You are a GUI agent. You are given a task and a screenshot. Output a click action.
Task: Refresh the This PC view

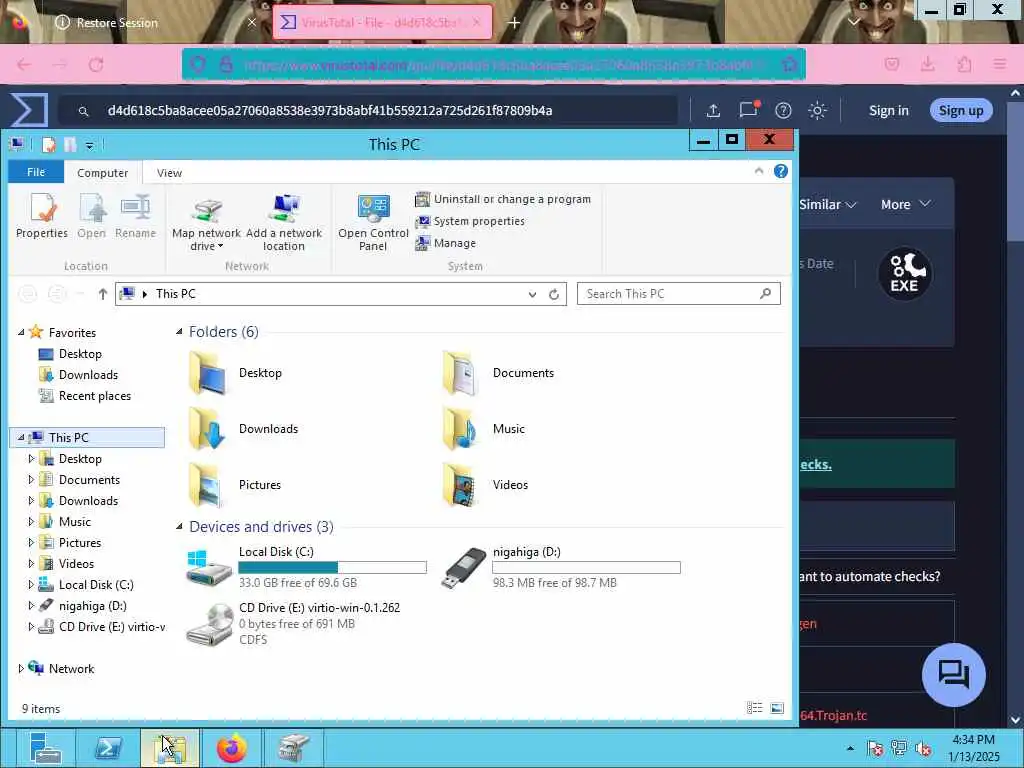click(554, 295)
